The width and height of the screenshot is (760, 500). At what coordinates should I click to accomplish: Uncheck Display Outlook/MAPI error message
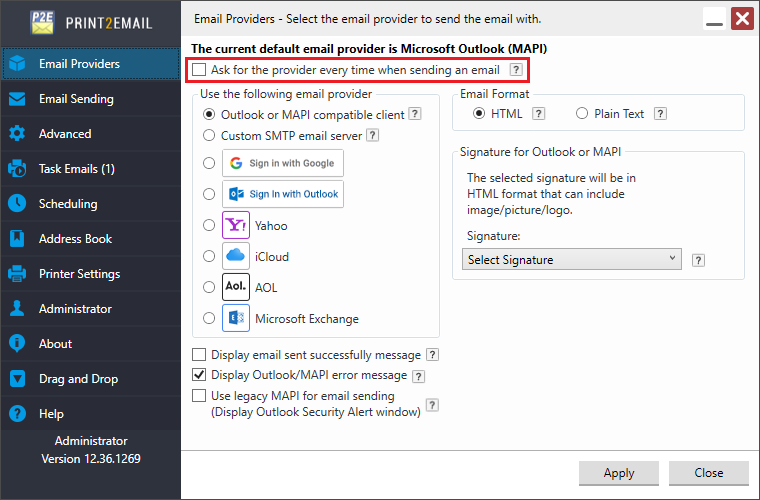click(200, 375)
